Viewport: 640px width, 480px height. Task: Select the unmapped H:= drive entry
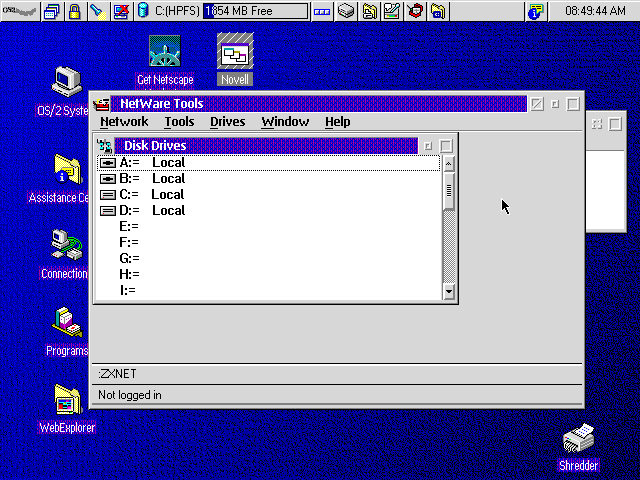(269, 274)
